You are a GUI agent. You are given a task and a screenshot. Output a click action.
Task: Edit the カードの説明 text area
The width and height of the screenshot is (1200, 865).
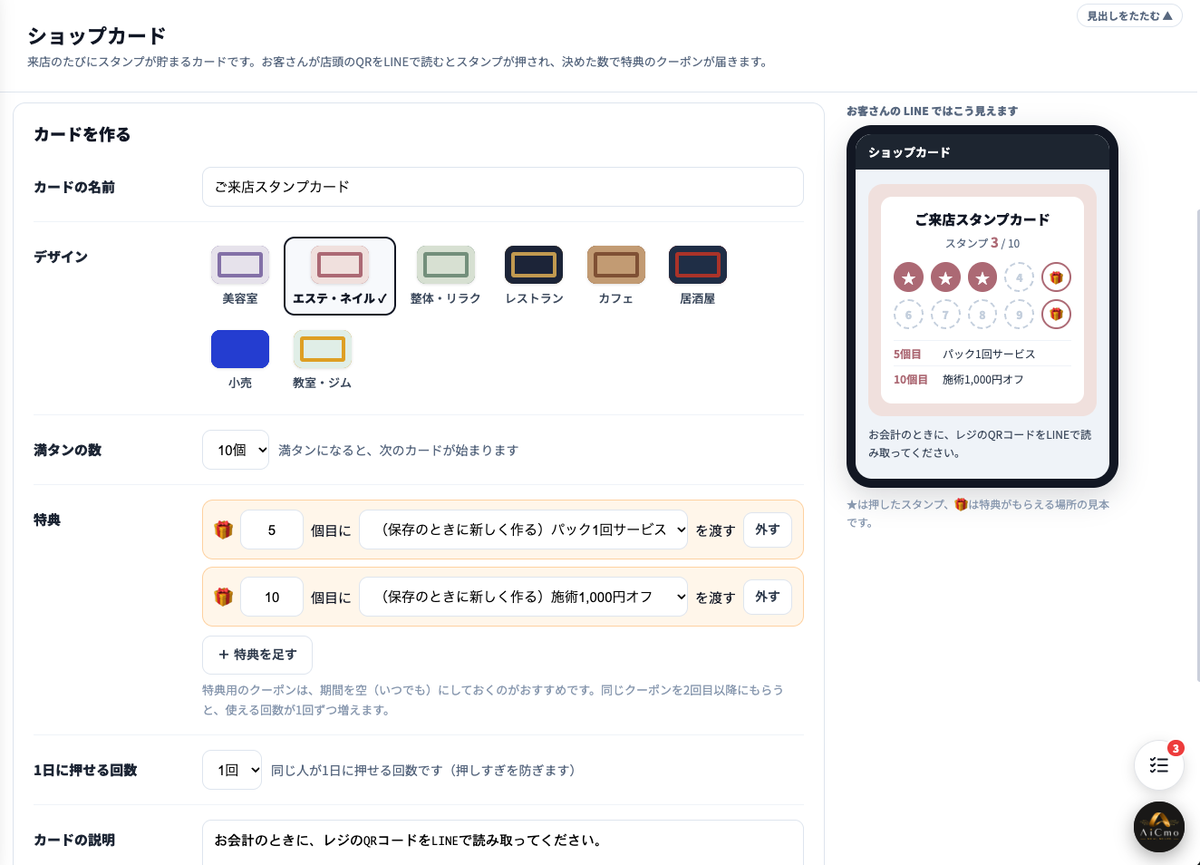click(x=503, y=842)
